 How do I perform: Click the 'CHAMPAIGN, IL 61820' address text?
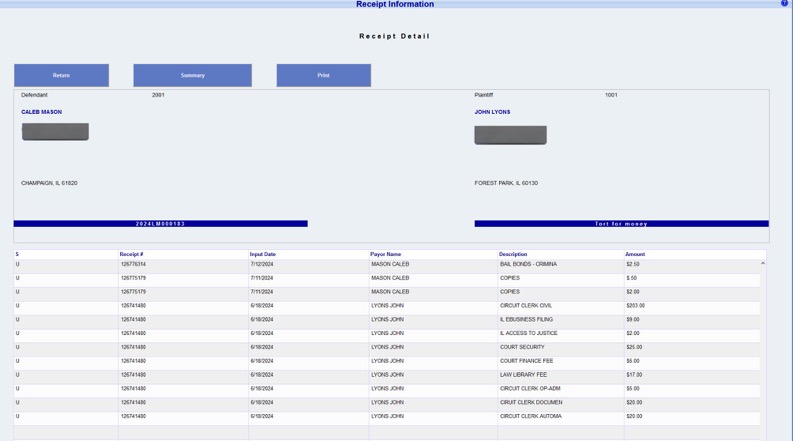coord(49,183)
